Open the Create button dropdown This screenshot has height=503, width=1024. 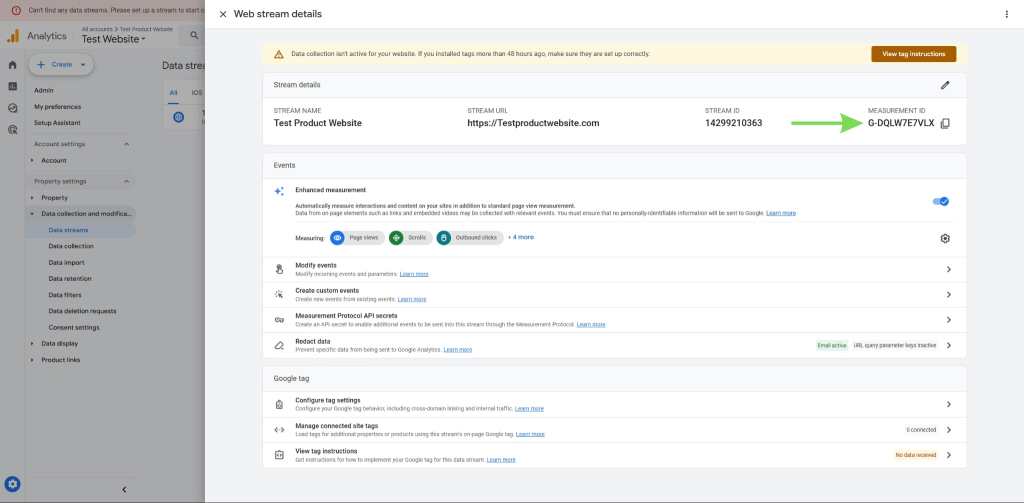point(83,65)
